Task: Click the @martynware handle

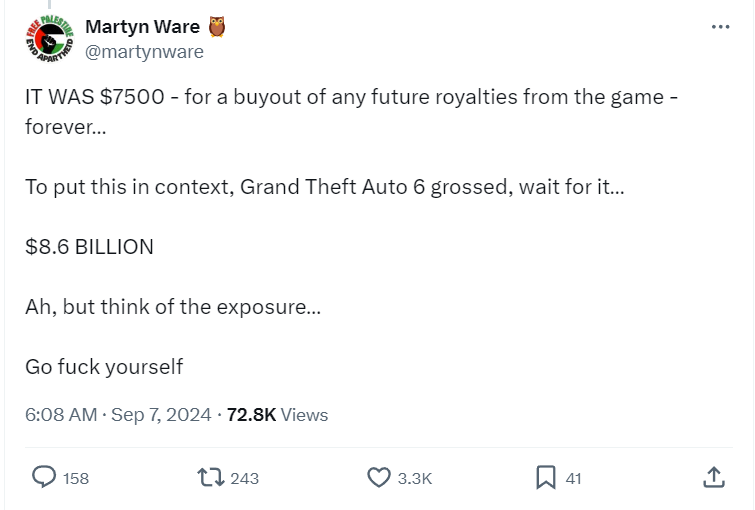Action: [x=145, y=52]
